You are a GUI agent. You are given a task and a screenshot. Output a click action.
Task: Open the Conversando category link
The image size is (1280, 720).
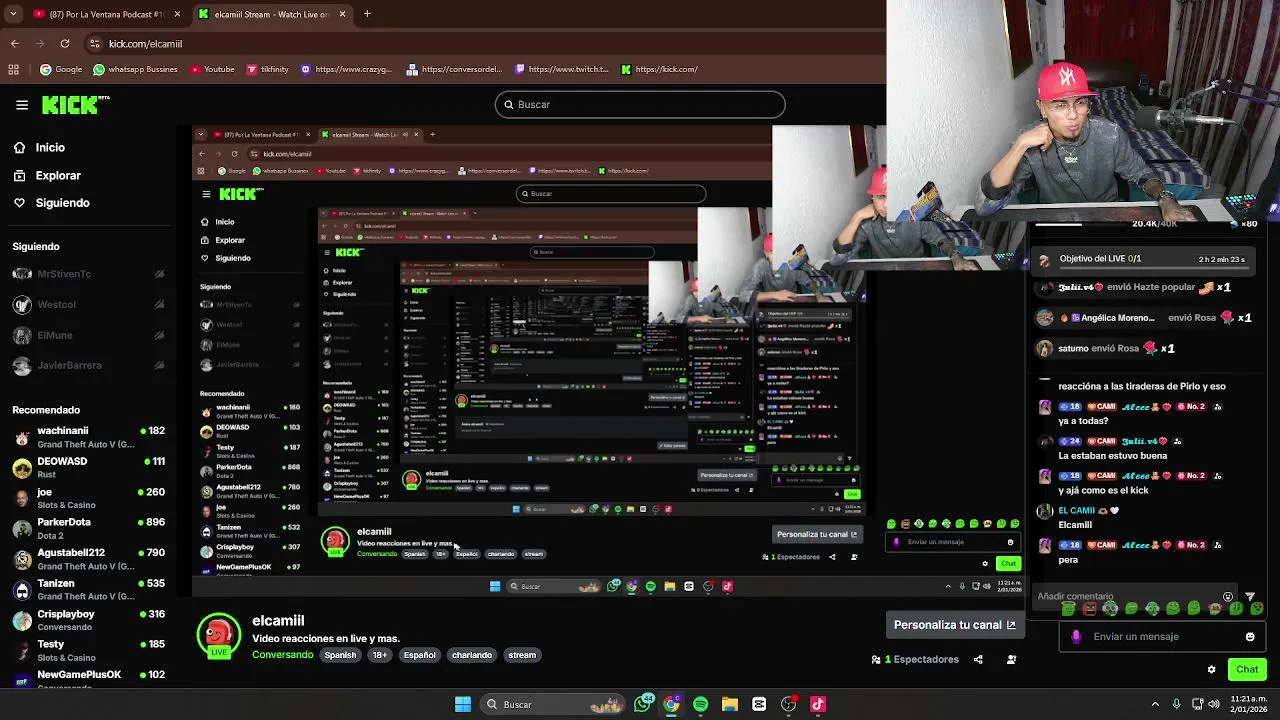click(282, 655)
